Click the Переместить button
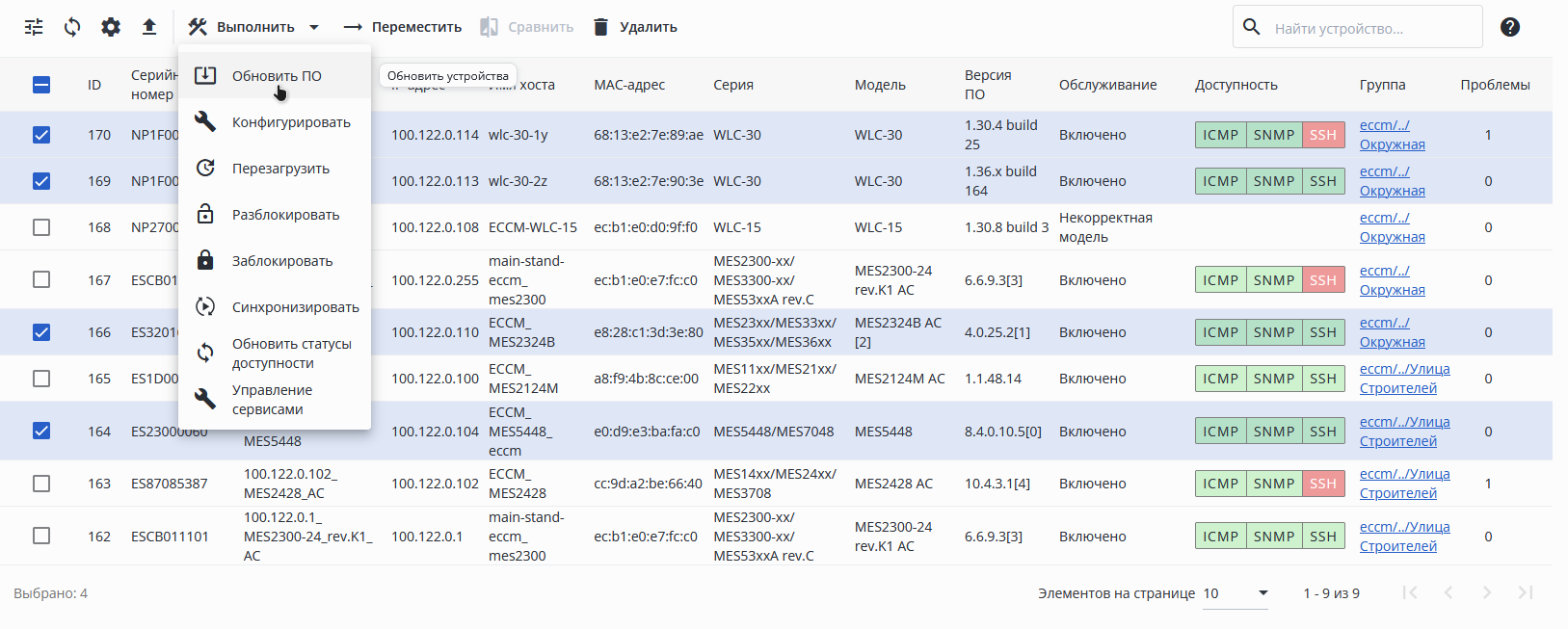The height and width of the screenshot is (629, 1568). click(403, 27)
